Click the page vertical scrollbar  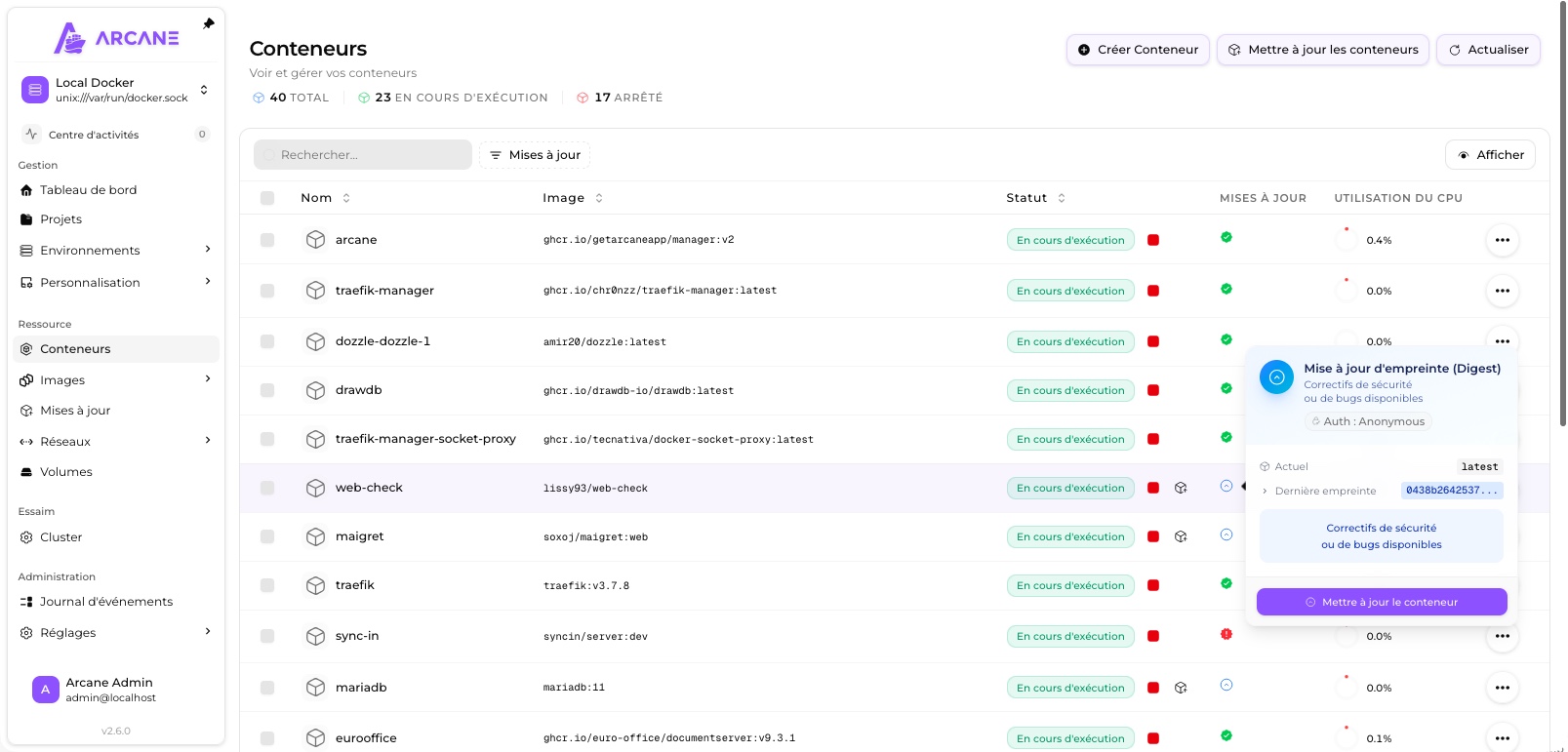click(x=1562, y=215)
